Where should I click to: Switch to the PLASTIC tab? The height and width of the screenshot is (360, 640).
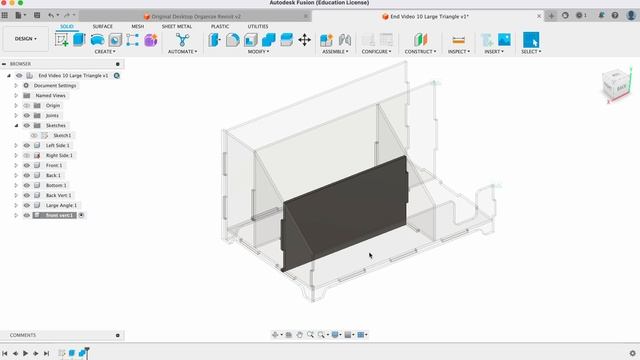[x=220, y=27]
